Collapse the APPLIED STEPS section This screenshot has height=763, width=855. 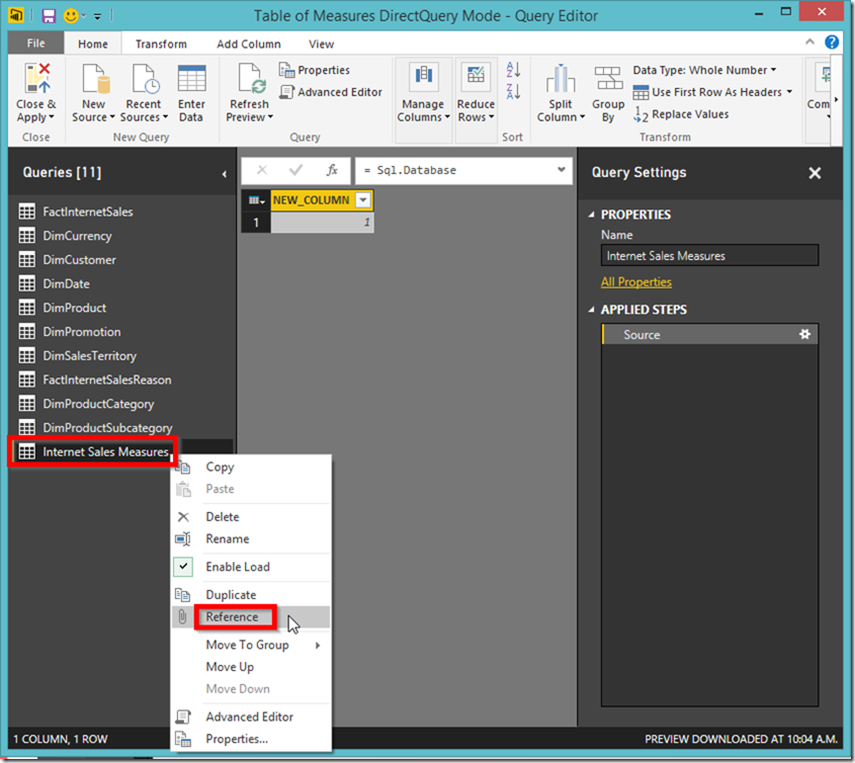[x=592, y=310]
